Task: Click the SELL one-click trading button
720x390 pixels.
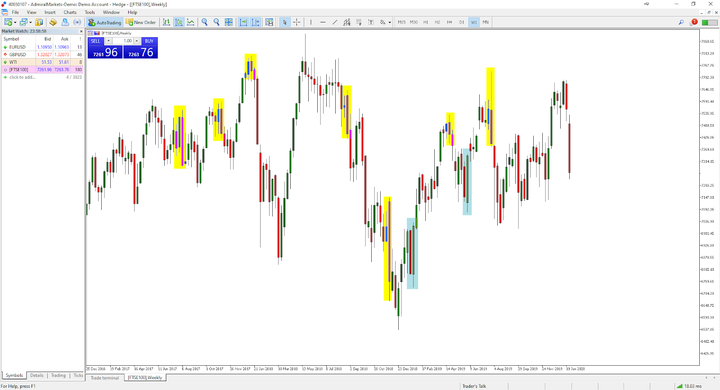Action: pyautogui.click(x=105, y=48)
